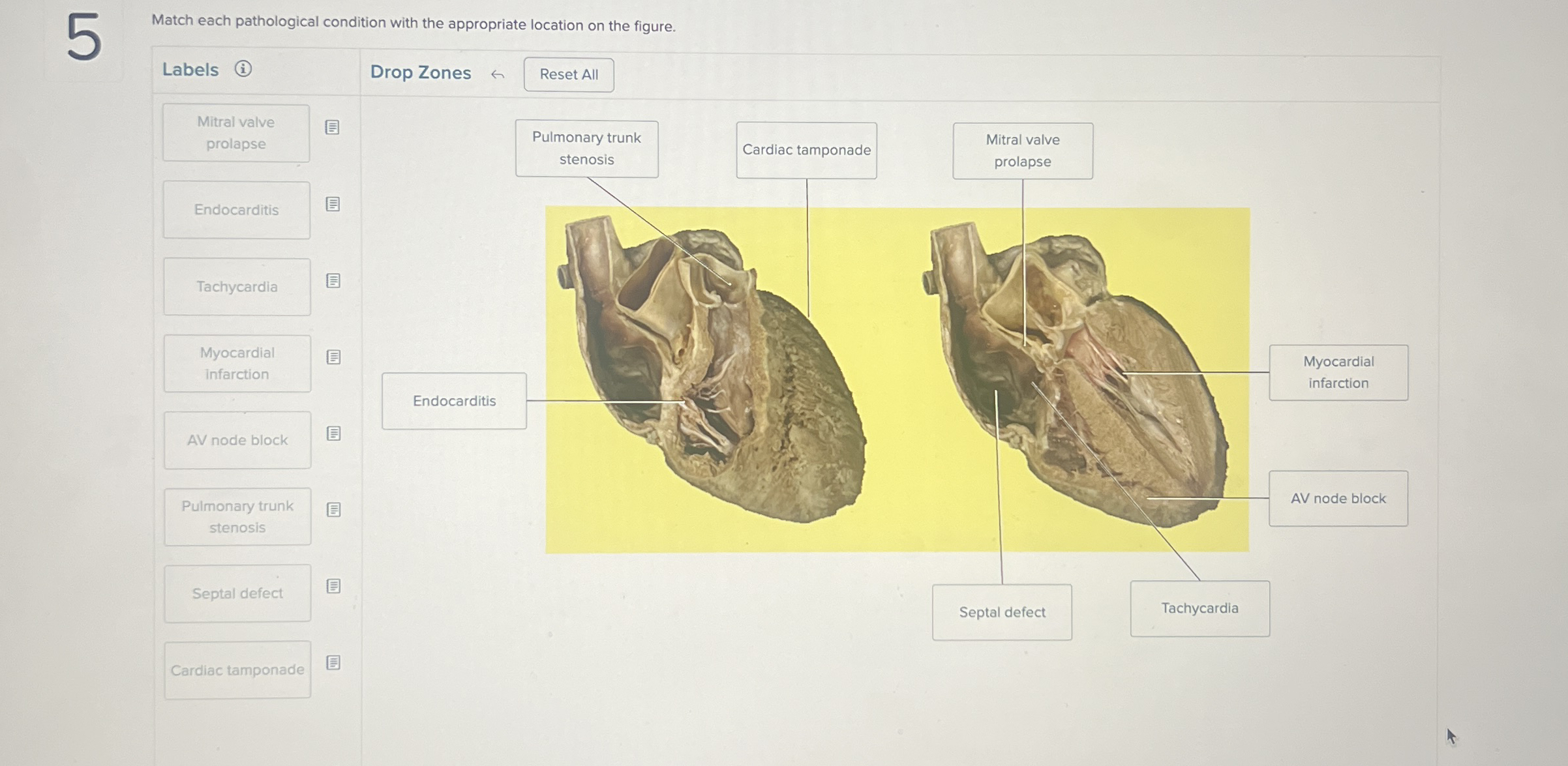Click the undo arrow beside Drop Zones
This screenshot has width=1568, height=766.
pos(498,75)
